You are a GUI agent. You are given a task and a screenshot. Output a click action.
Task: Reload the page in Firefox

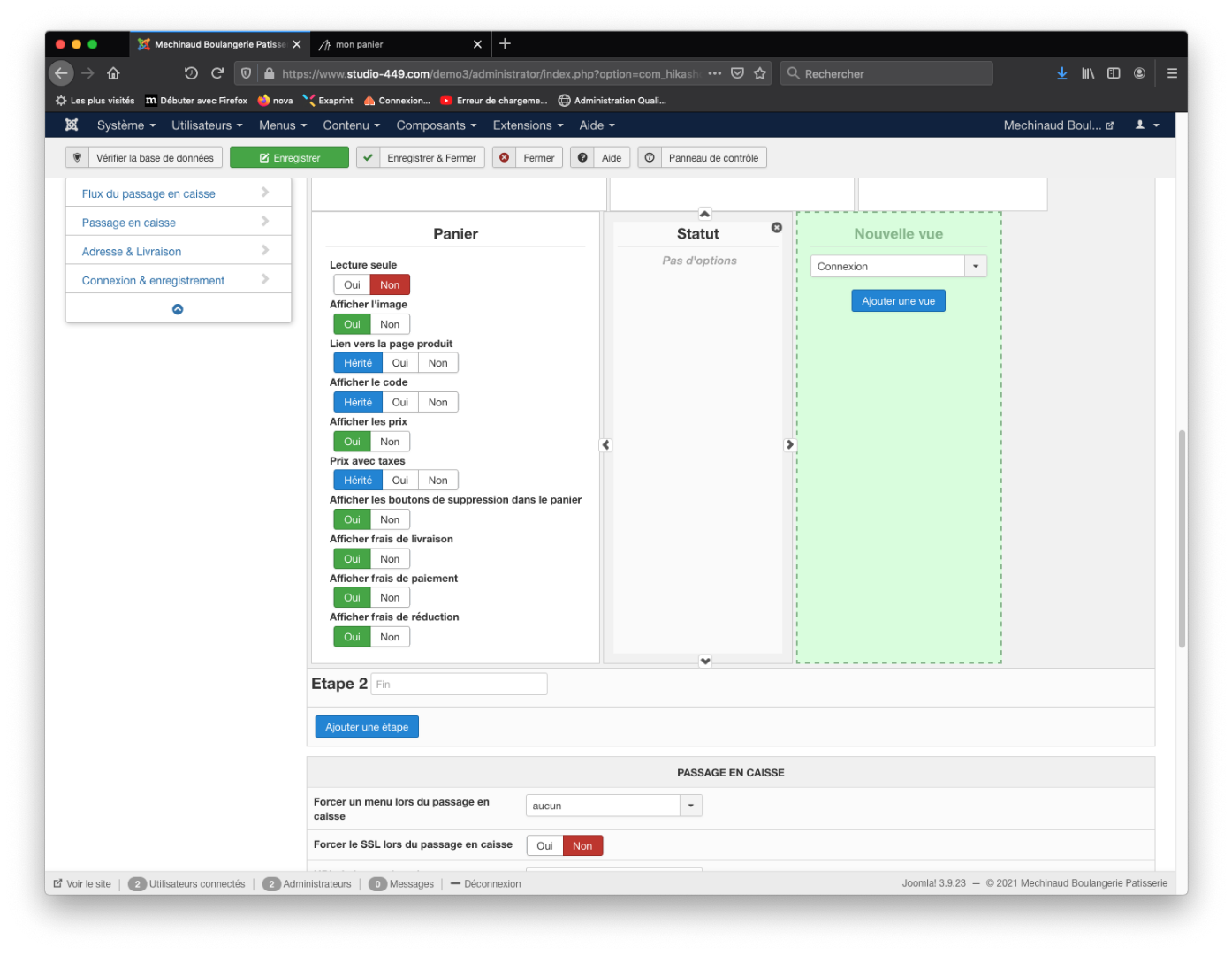click(x=217, y=73)
